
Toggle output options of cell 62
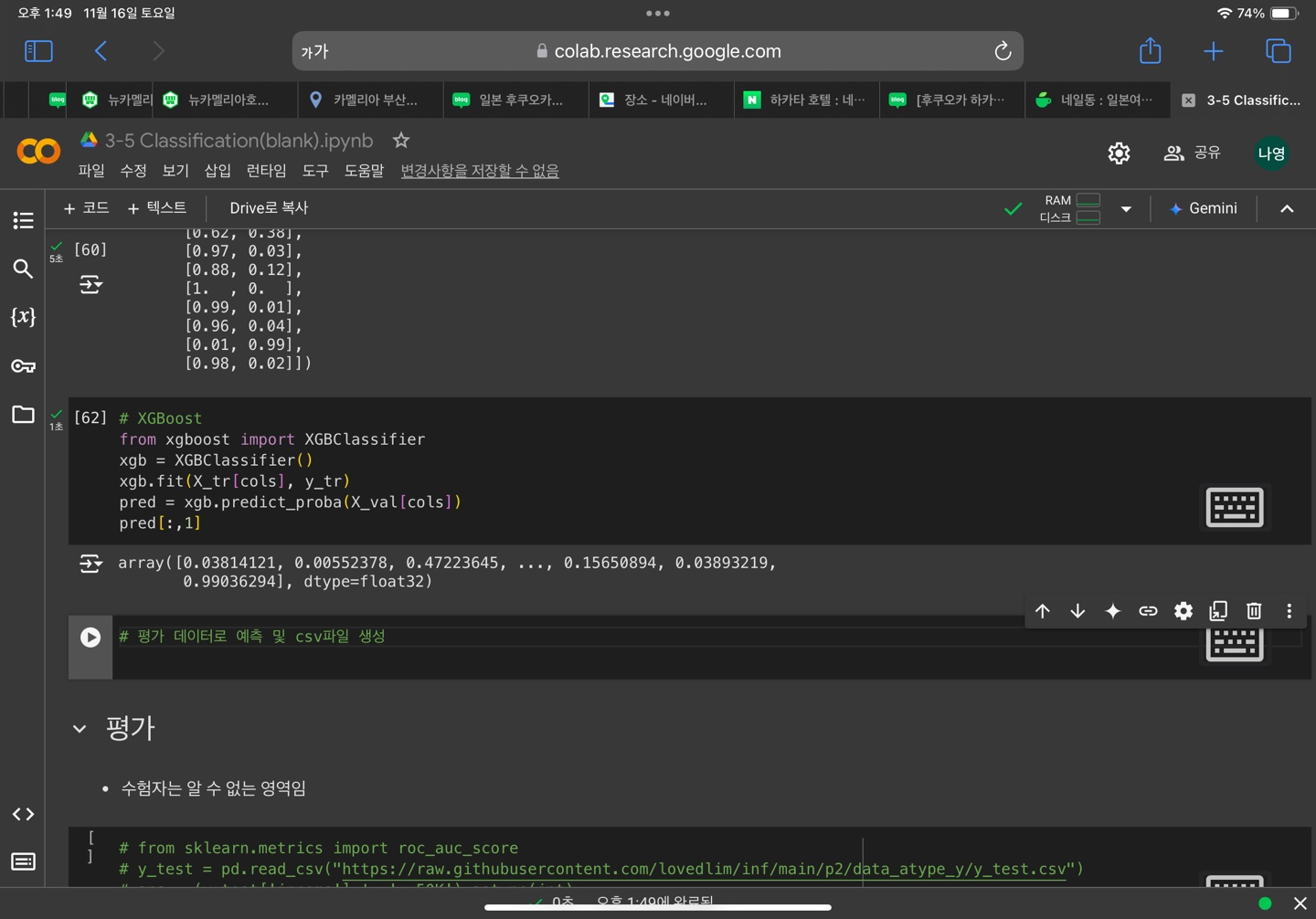pyautogui.click(x=90, y=564)
